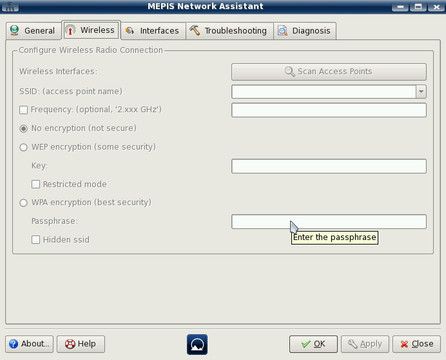
Task: Click the Troubleshooting hammer icon
Action: (x=195, y=30)
